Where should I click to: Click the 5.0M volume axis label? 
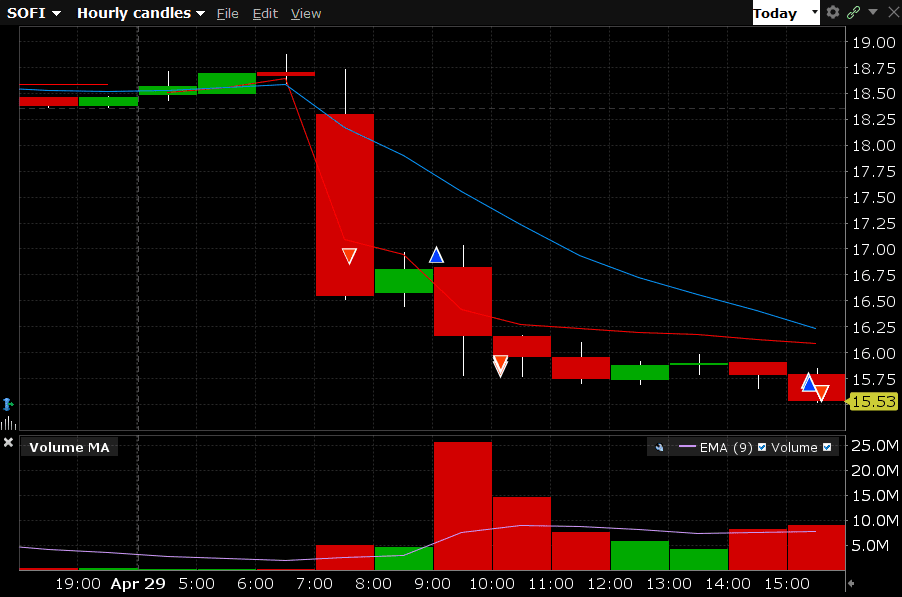[870, 546]
